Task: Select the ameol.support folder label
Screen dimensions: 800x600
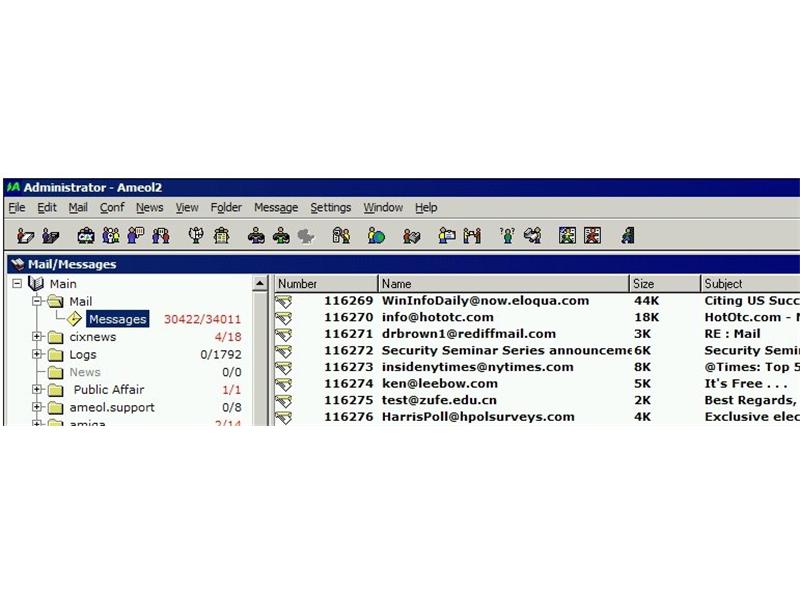Action: coord(112,408)
